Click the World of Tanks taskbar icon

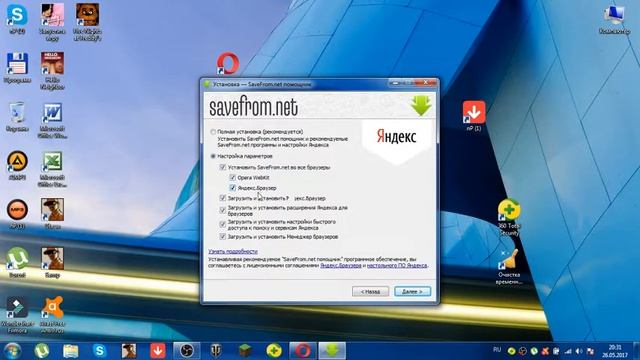[216, 351]
